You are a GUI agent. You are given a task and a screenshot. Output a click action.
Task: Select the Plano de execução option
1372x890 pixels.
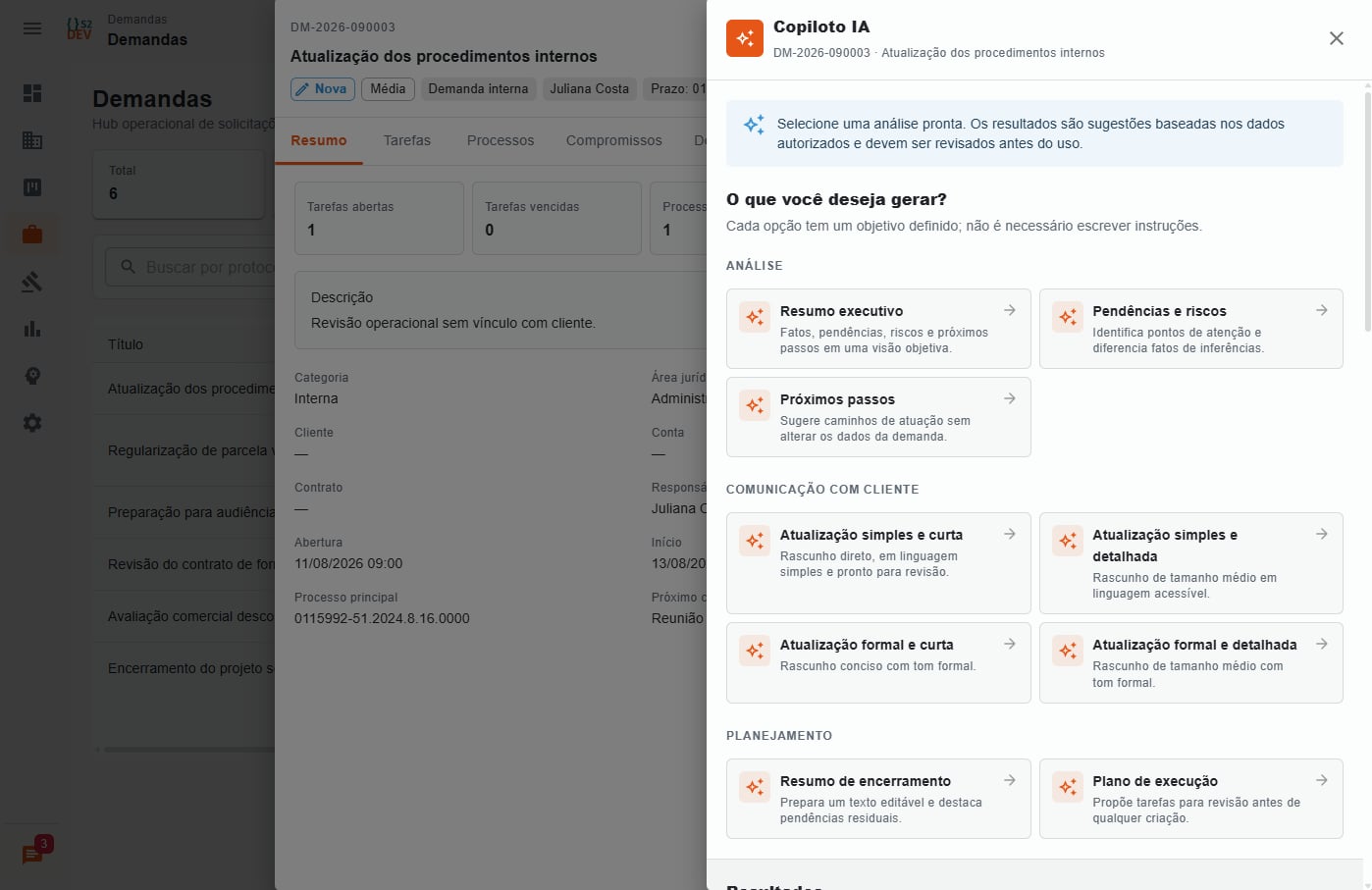pyautogui.click(x=1190, y=799)
